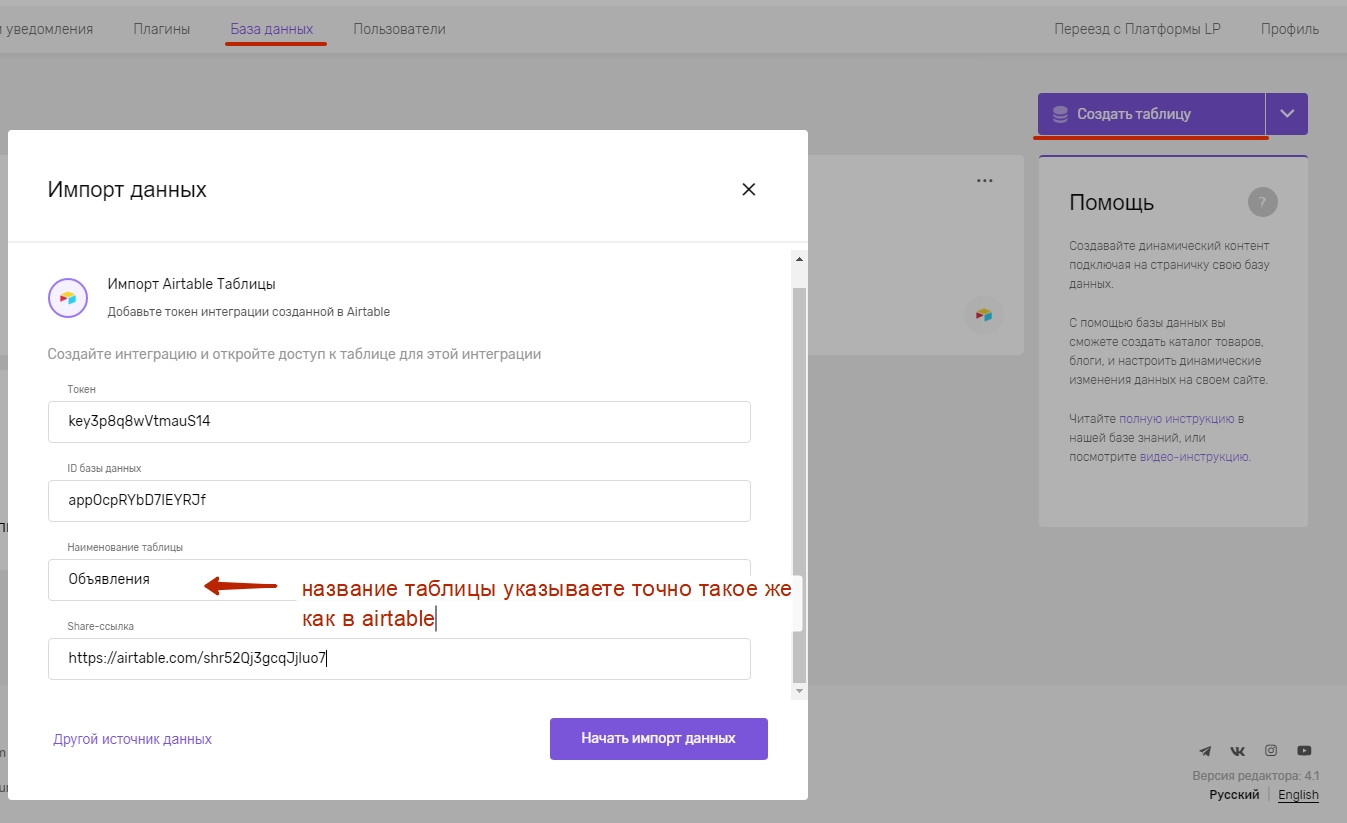Open the полную инструкцию link
Viewport: 1347px width, 823px height.
click(x=1177, y=419)
